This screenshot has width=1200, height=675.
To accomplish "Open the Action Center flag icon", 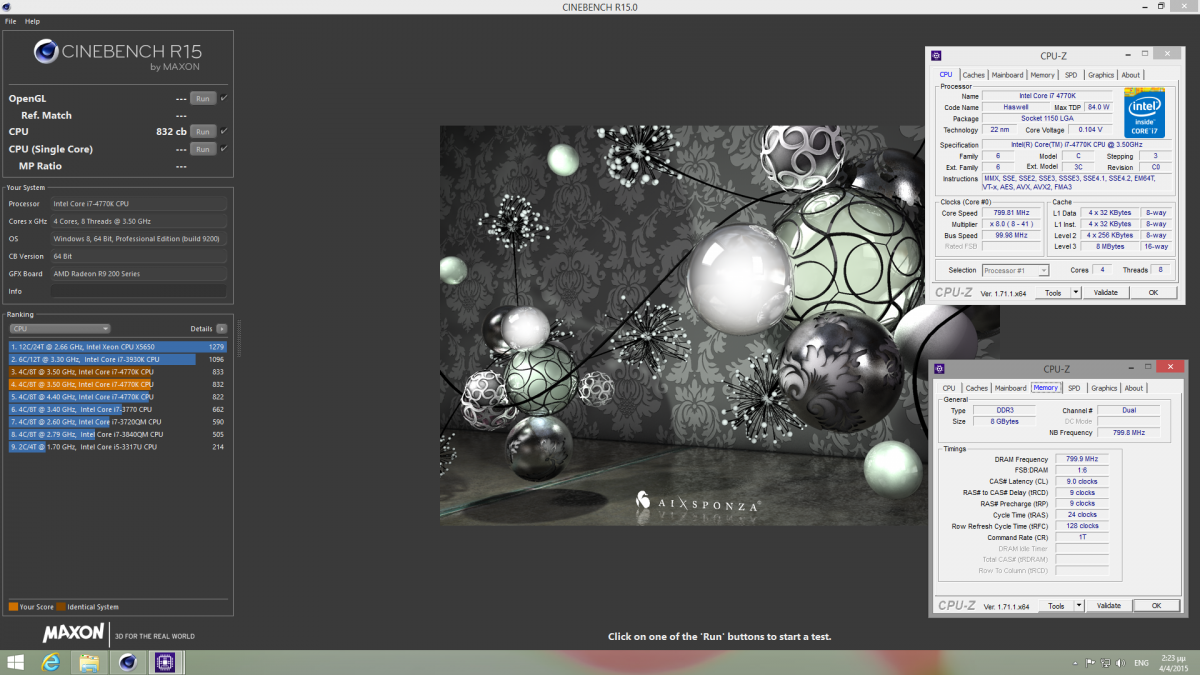I will (x=1091, y=662).
